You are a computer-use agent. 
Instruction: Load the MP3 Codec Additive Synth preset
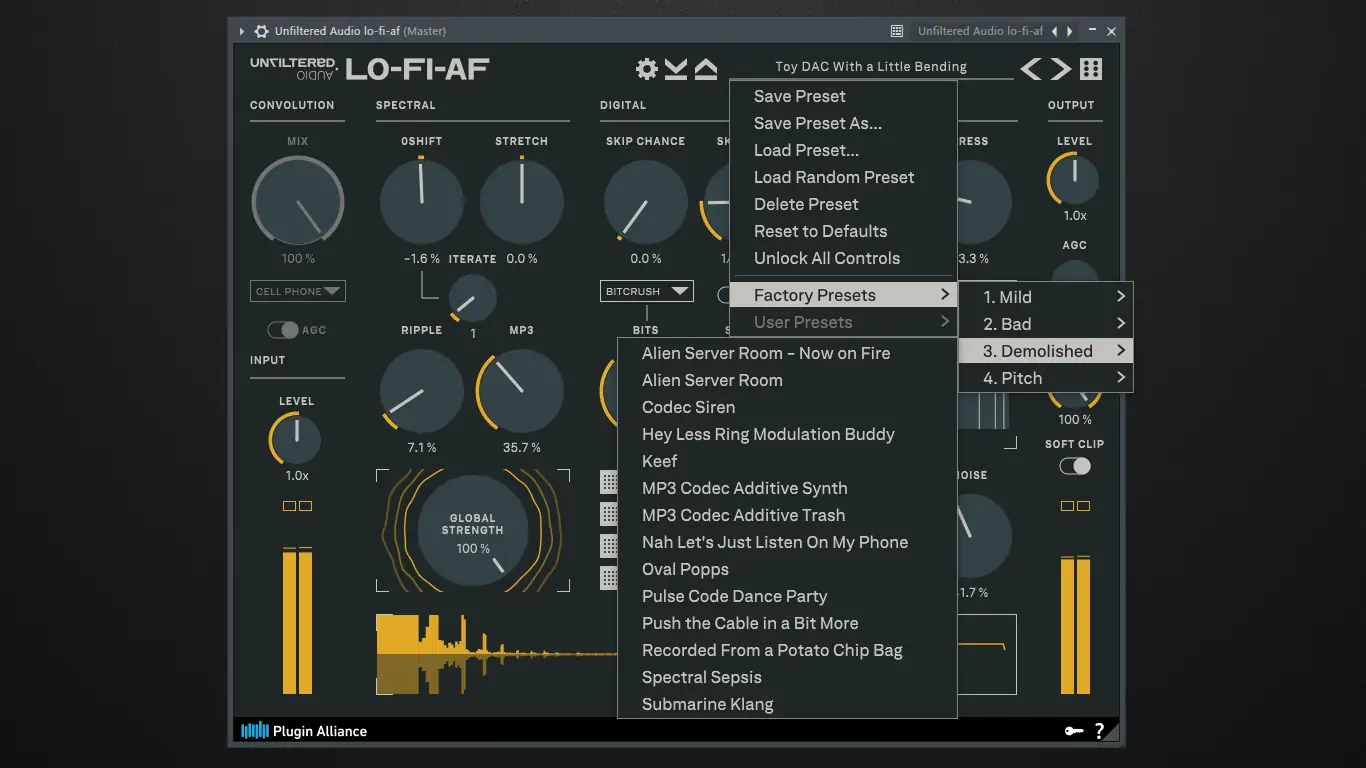(x=787, y=488)
